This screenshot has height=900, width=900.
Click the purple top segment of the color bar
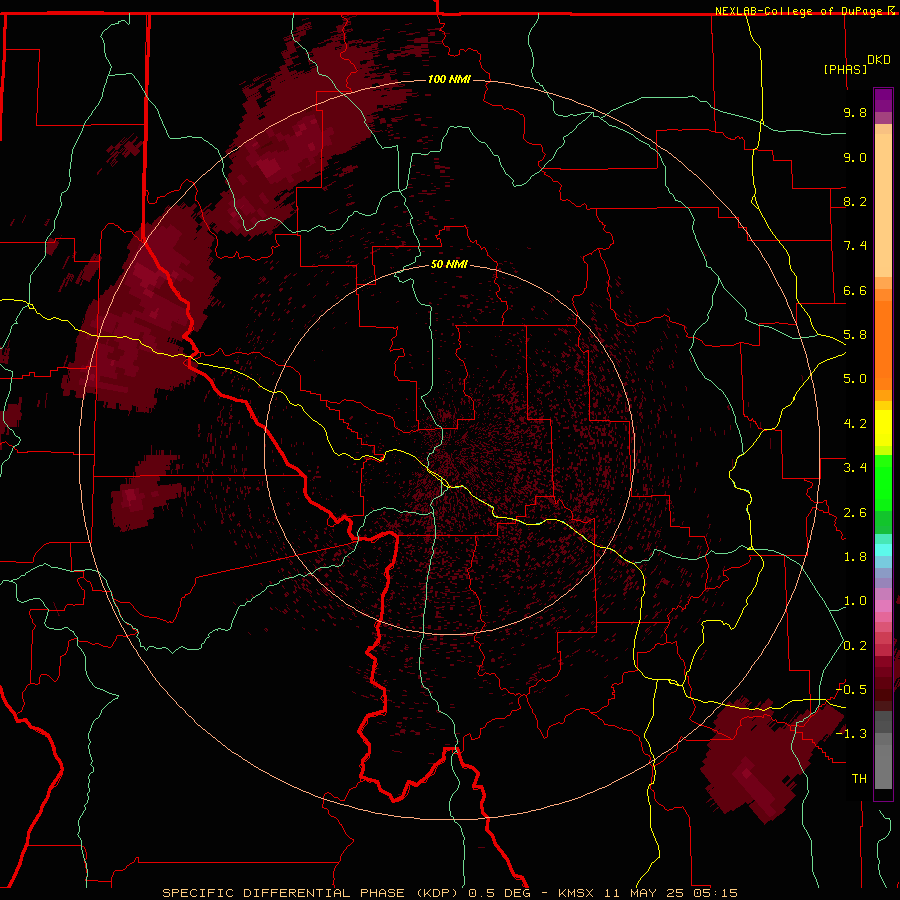pyautogui.click(x=883, y=100)
